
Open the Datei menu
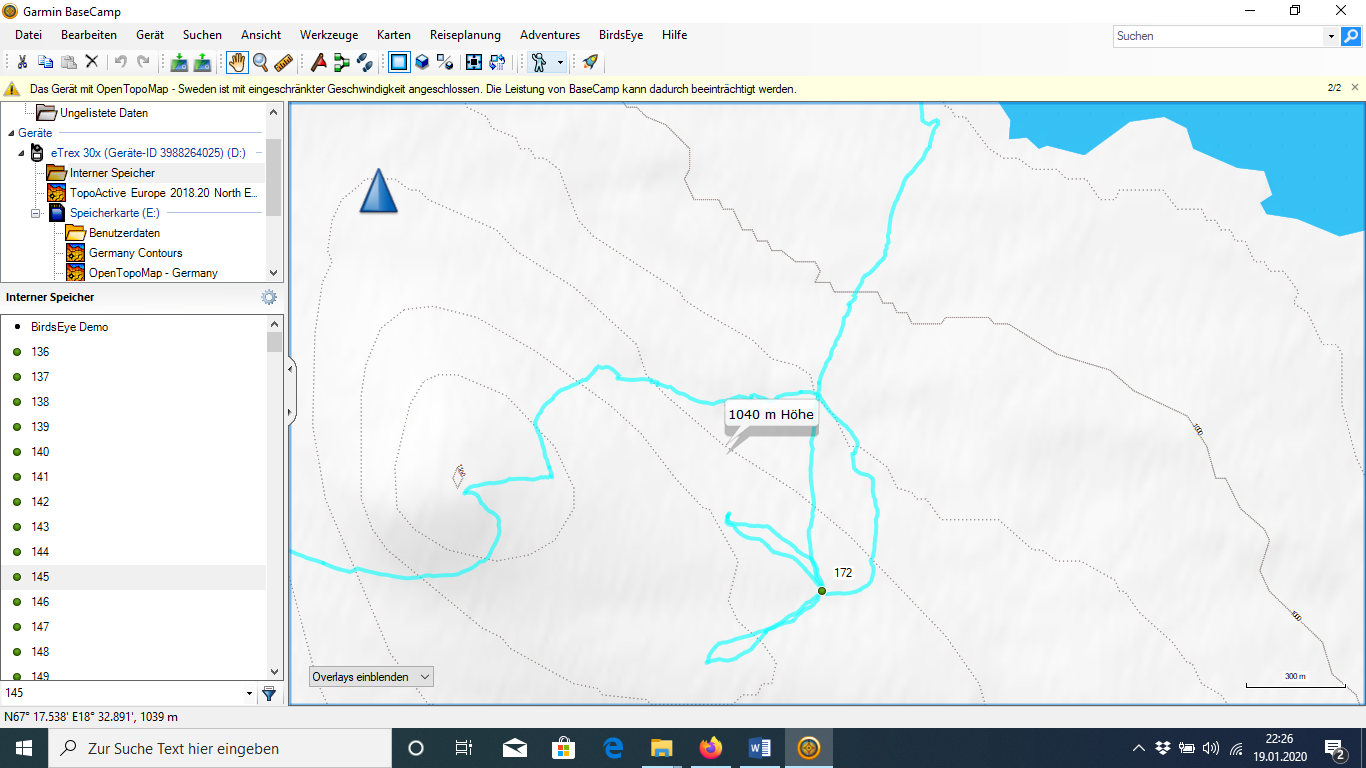coord(28,35)
